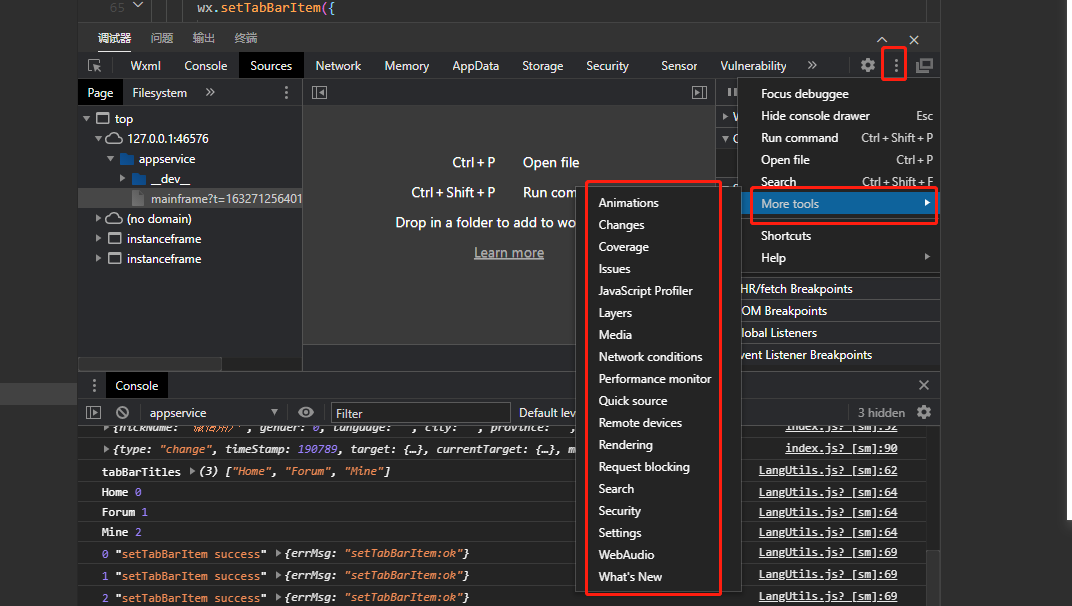Toggle the console sidebar panel
This screenshot has width=1072, height=606.
94,412
